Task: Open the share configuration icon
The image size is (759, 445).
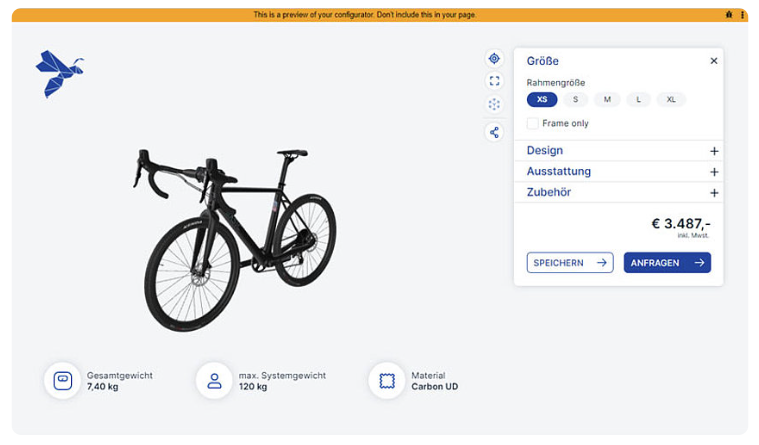Action: click(494, 132)
